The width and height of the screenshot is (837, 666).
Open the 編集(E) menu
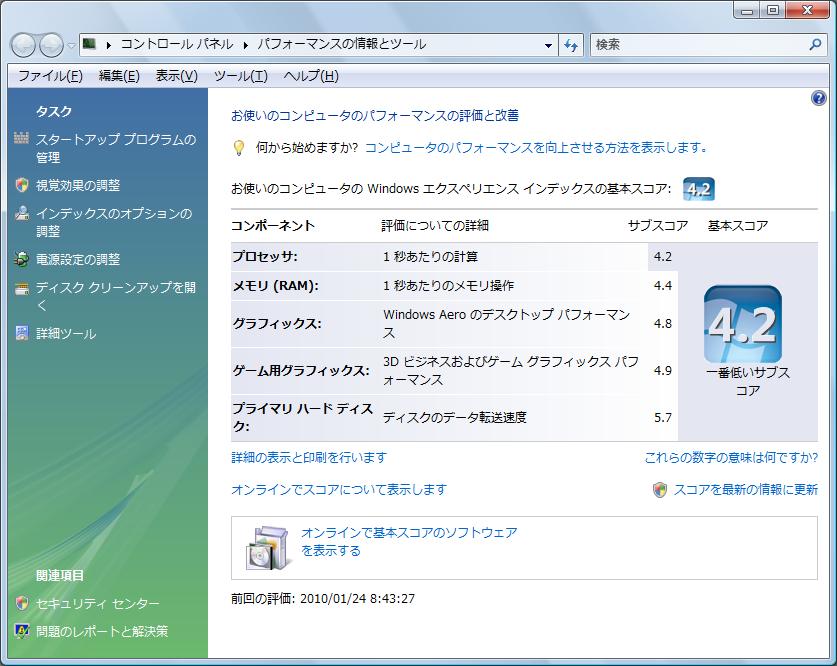pos(119,76)
